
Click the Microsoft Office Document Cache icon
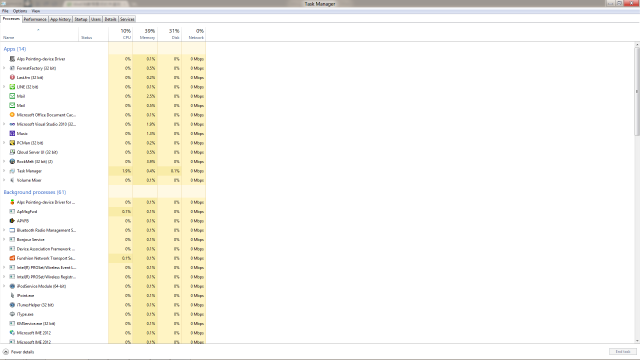pyautogui.click(x=12, y=115)
